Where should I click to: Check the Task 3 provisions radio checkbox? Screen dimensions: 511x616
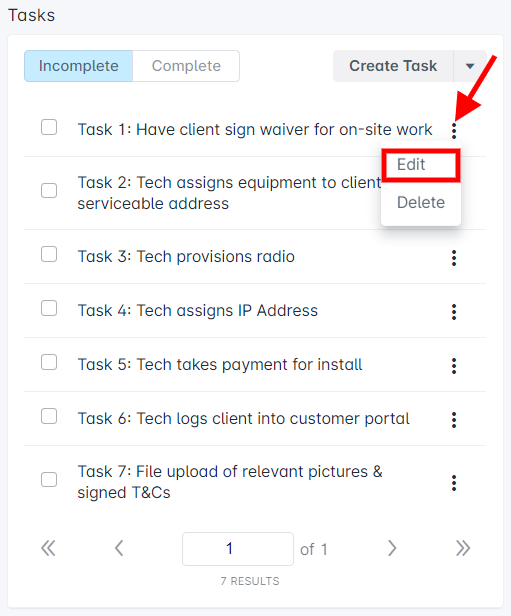pyautogui.click(x=49, y=254)
